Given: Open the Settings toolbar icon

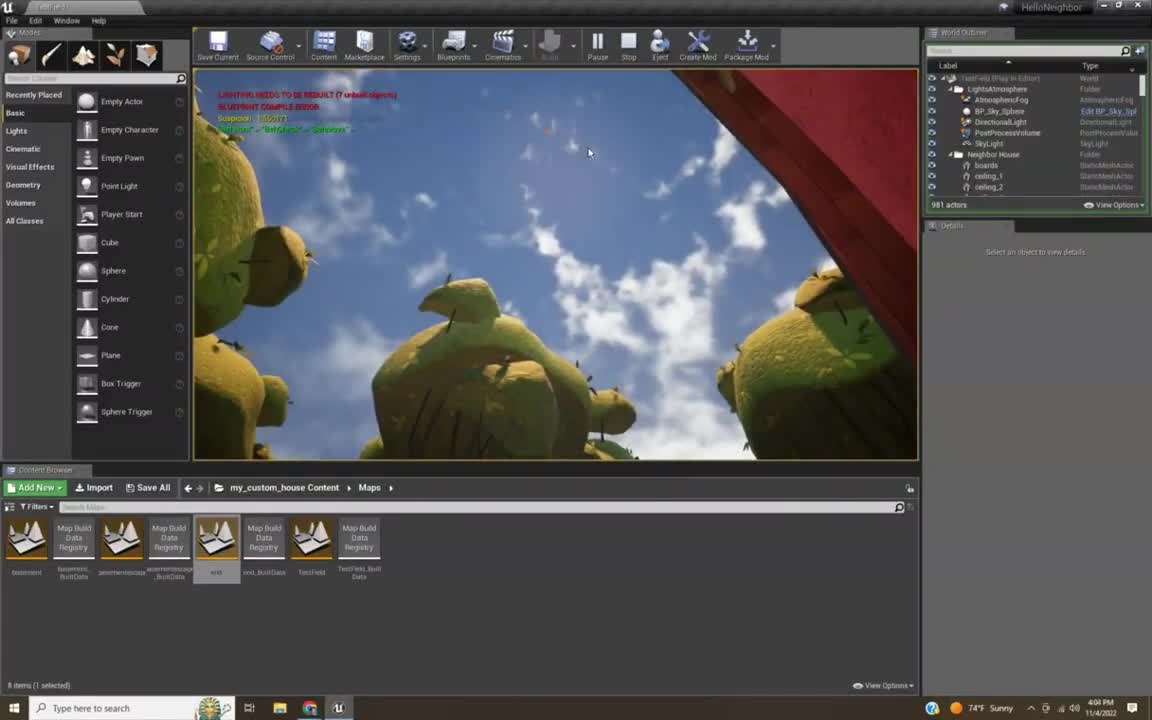Looking at the screenshot, I should (x=406, y=45).
